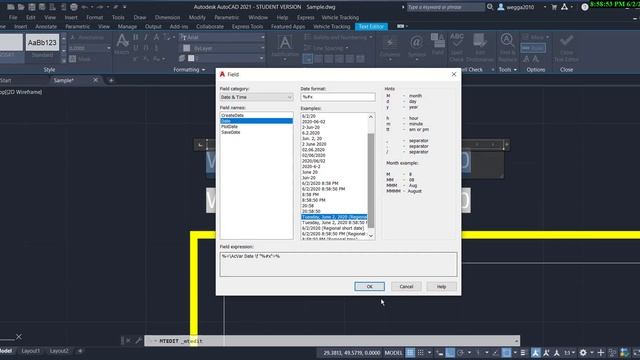The height and width of the screenshot is (360, 640).
Task: Close the Field dialog with X
Action: [x=454, y=74]
